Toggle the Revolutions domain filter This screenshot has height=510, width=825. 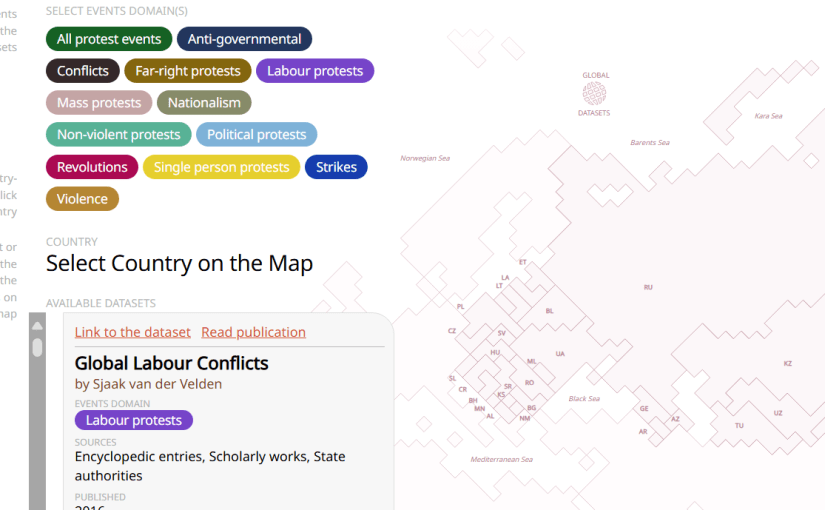tap(92, 167)
